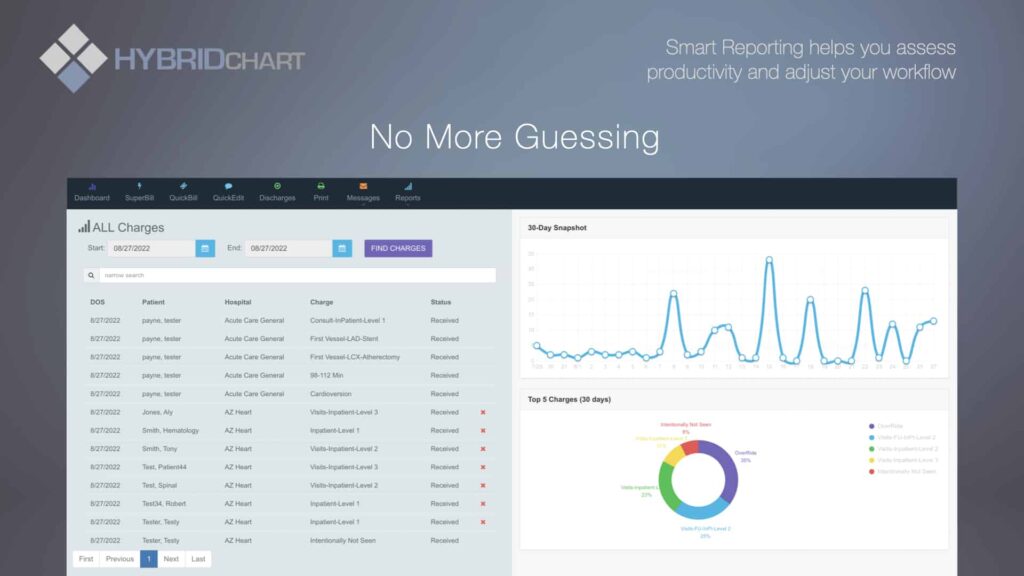Delete the Smith, Hematology charge row
Screen dimensions: 1024x576
[483, 430]
